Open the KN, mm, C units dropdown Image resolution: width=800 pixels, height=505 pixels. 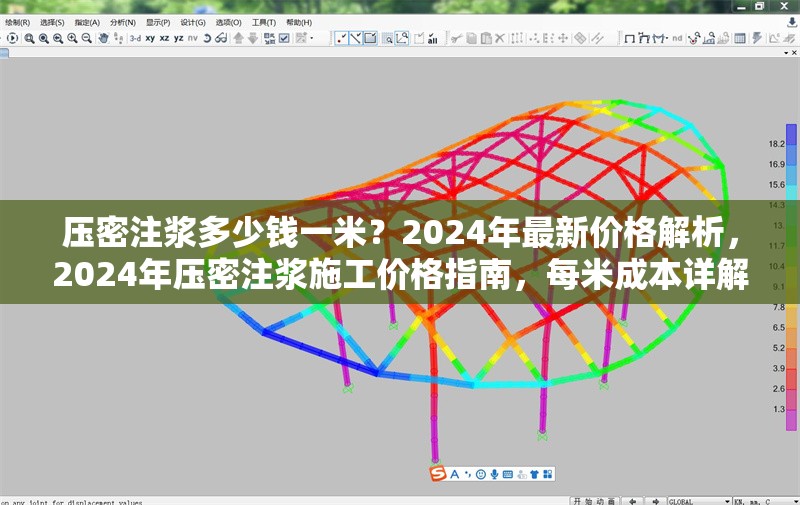click(766, 501)
